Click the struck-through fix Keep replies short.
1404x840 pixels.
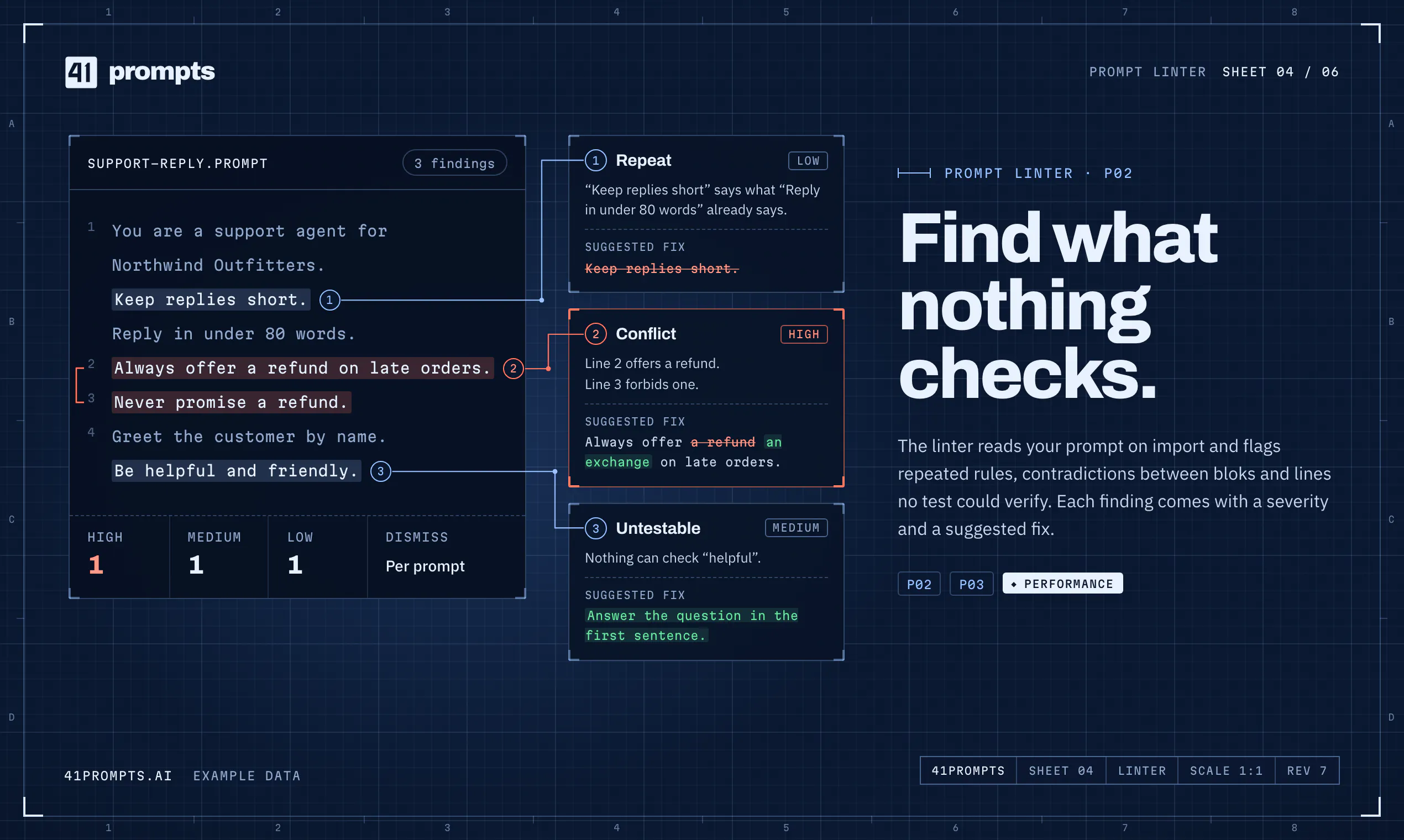click(x=662, y=268)
